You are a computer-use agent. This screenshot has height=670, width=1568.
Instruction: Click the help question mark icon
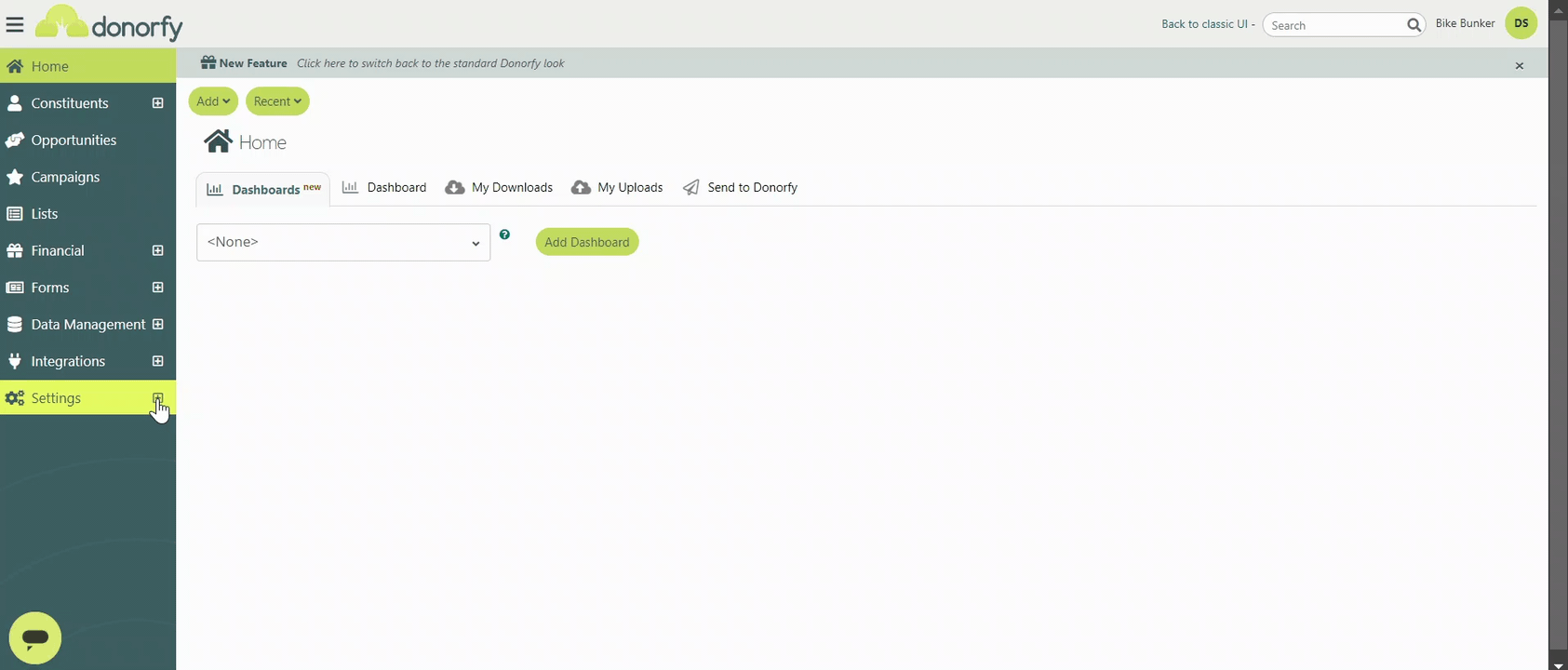[504, 234]
